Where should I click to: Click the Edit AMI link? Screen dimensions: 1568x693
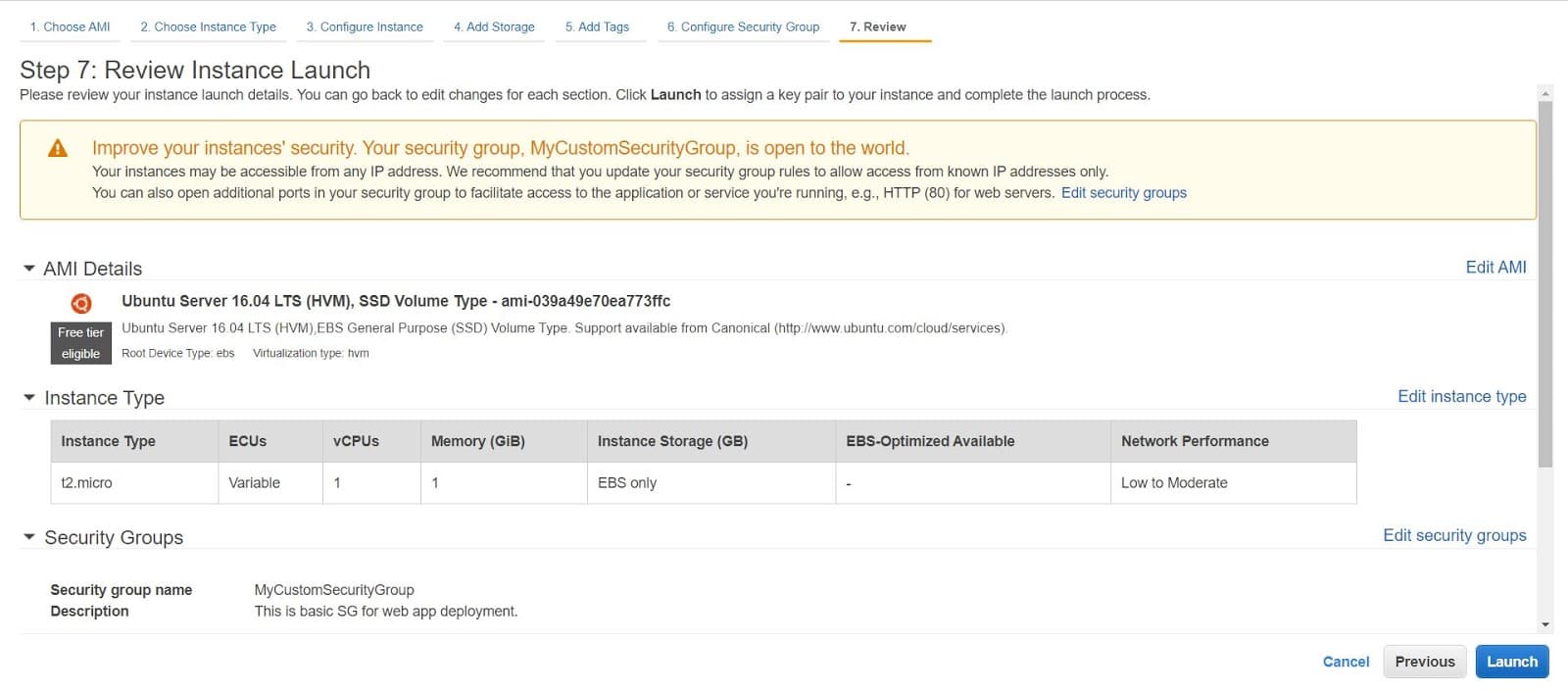pyautogui.click(x=1495, y=267)
